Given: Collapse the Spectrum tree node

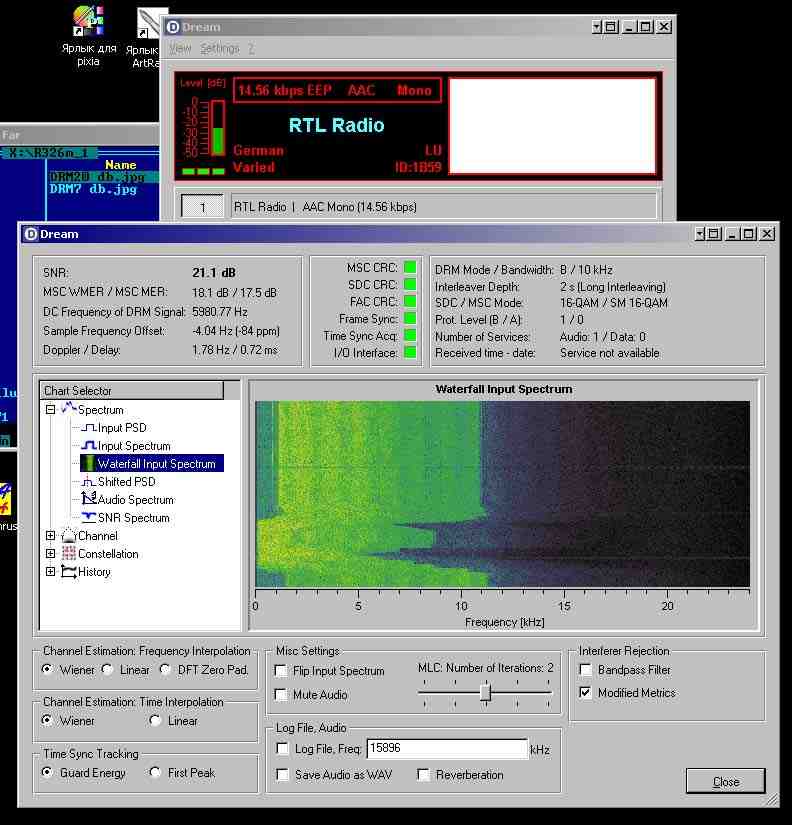Looking at the screenshot, I should (50, 410).
